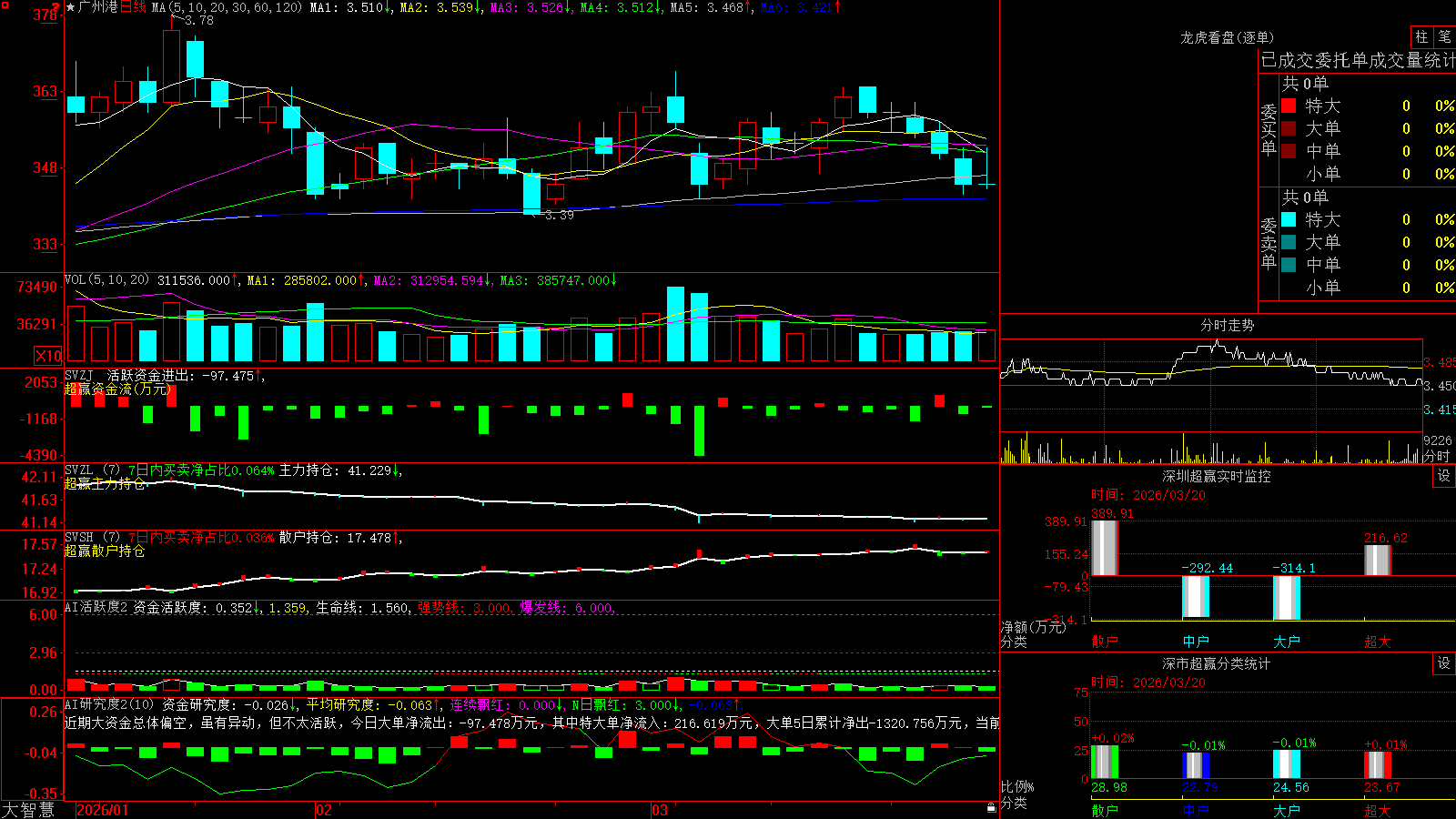1456x819 pixels.
Task: Click the 超大 216.62 bar
Action: 1377,561
